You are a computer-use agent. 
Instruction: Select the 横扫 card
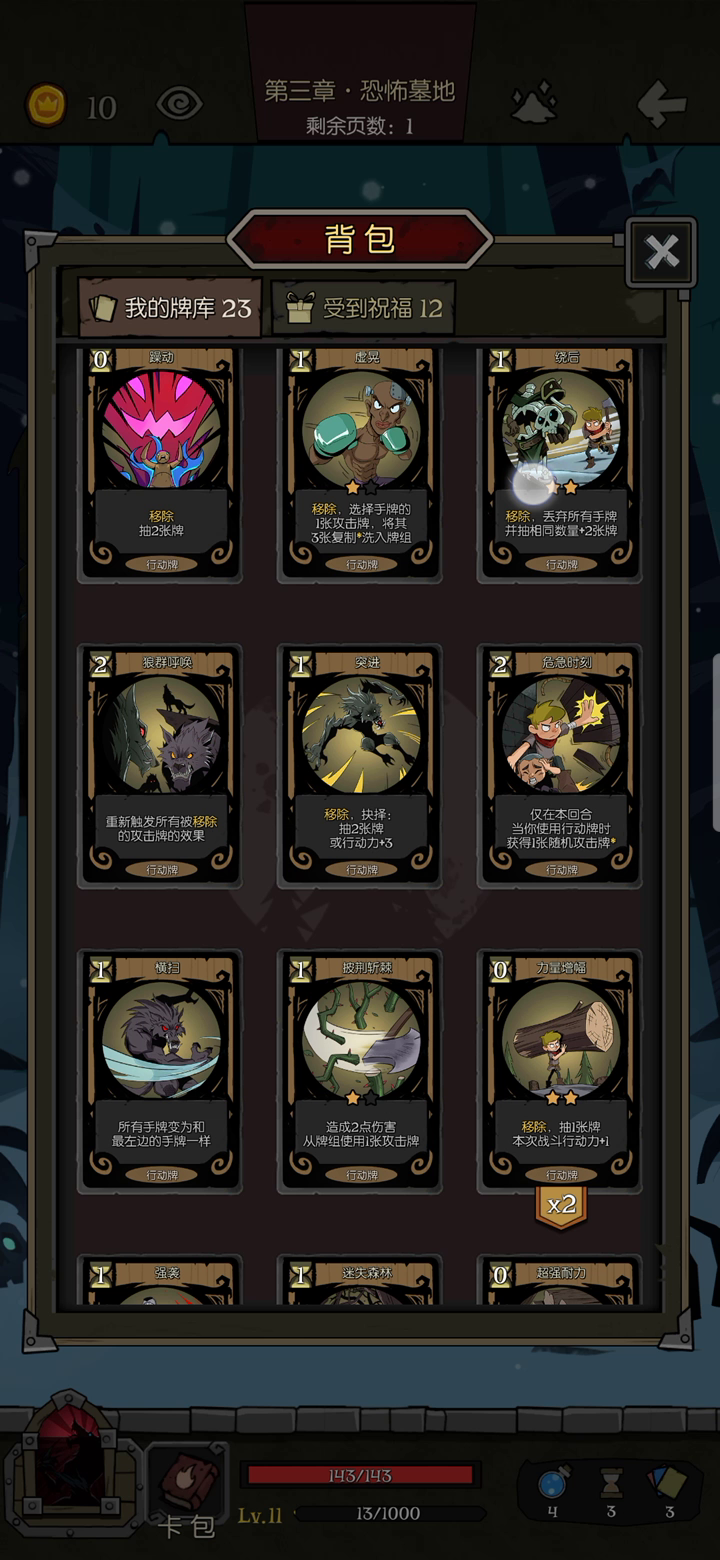point(161,1070)
